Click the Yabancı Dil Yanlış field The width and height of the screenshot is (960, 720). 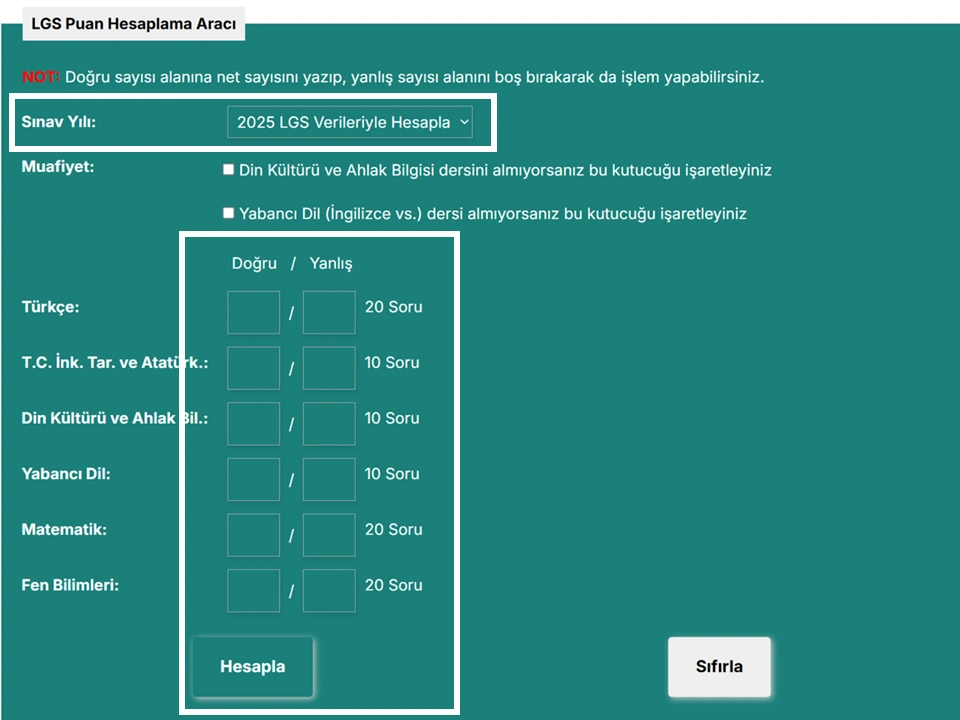(329, 479)
